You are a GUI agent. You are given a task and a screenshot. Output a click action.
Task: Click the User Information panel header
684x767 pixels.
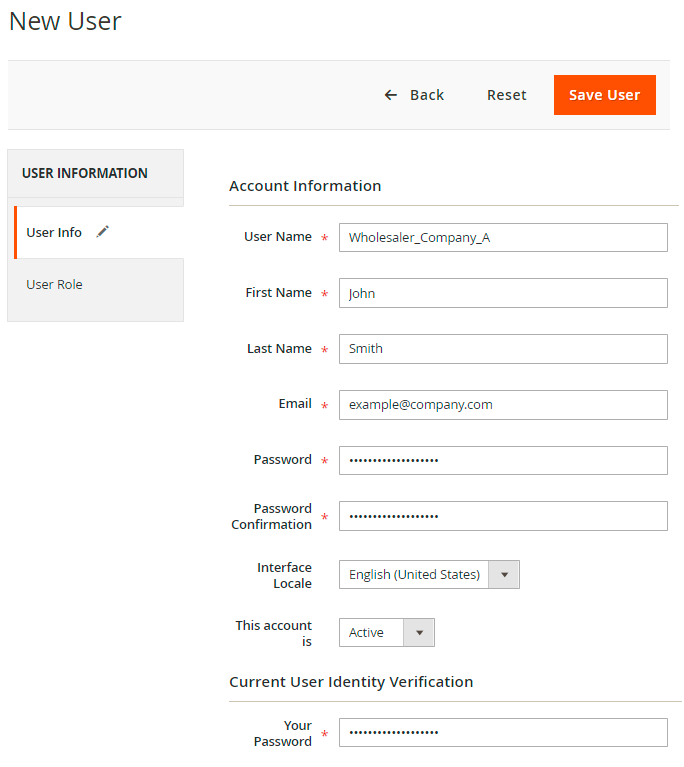(85, 173)
